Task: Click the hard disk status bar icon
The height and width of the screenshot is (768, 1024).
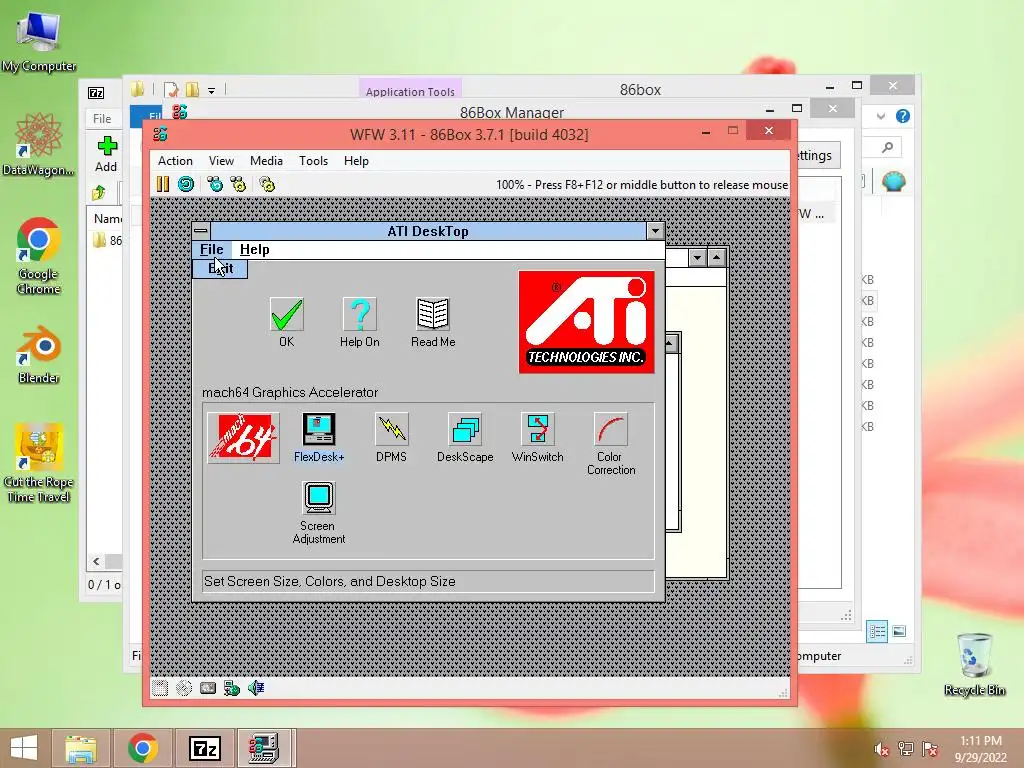Action: pos(208,688)
